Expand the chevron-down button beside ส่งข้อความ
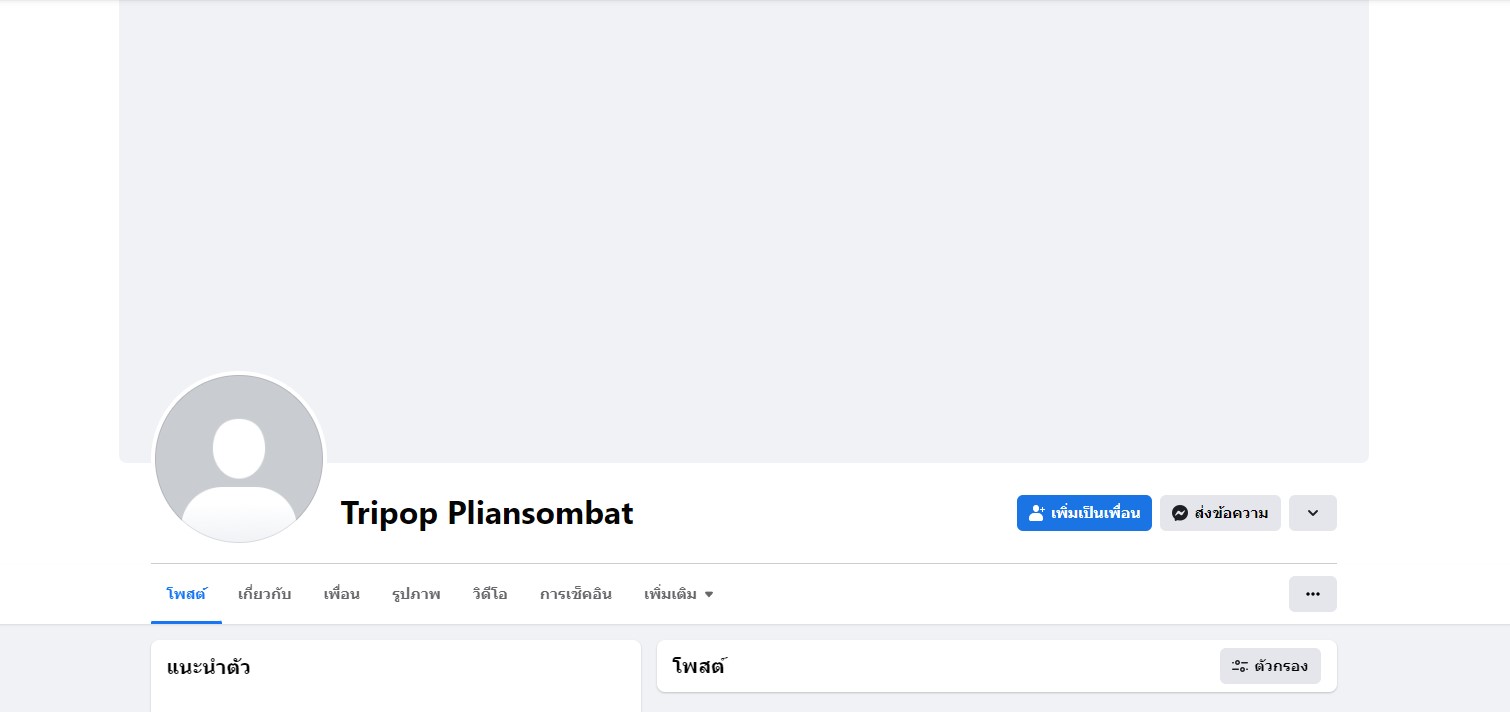Viewport: 1510px width, 712px height. [x=1312, y=513]
